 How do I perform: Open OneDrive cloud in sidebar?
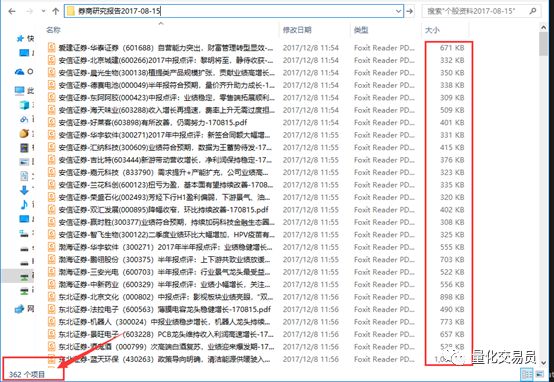20,72
